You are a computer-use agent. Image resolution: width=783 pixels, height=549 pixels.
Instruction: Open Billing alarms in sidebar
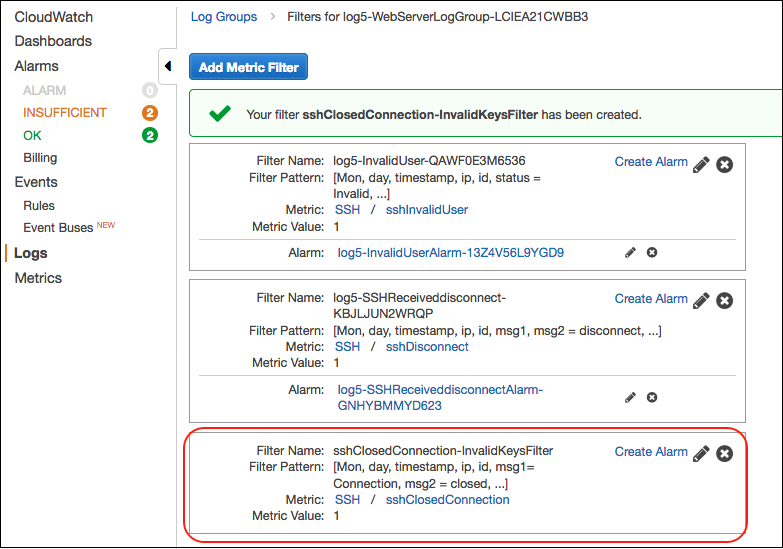tap(40, 158)
